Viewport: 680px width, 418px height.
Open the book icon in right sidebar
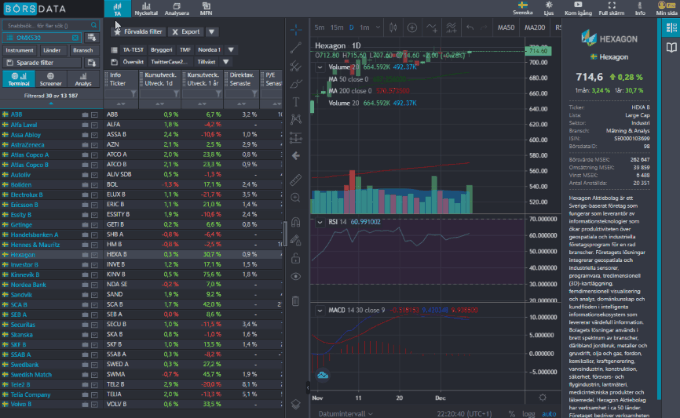(x=671, y=47)
